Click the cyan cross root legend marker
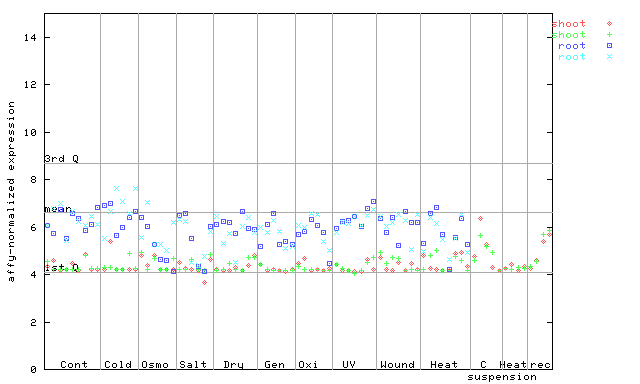Screen dimensions: 640x384 tap(609, 57)
